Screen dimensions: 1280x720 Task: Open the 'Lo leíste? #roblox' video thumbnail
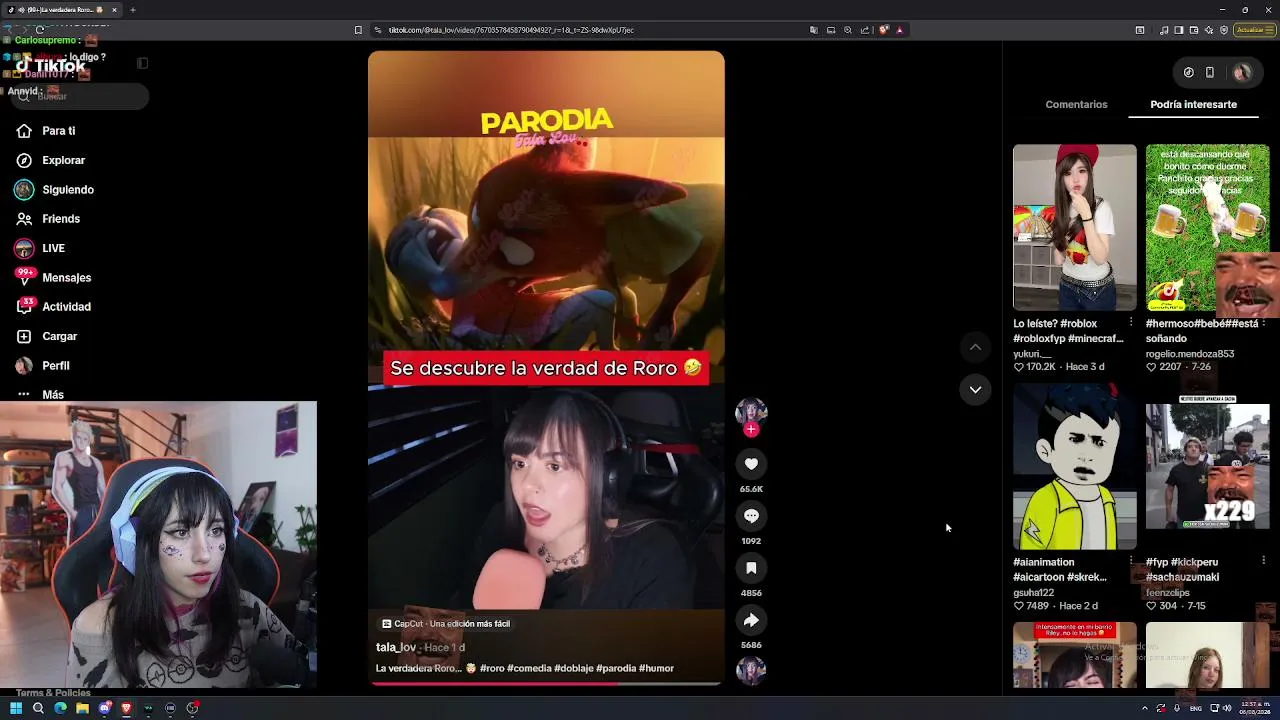(1075, 227)
